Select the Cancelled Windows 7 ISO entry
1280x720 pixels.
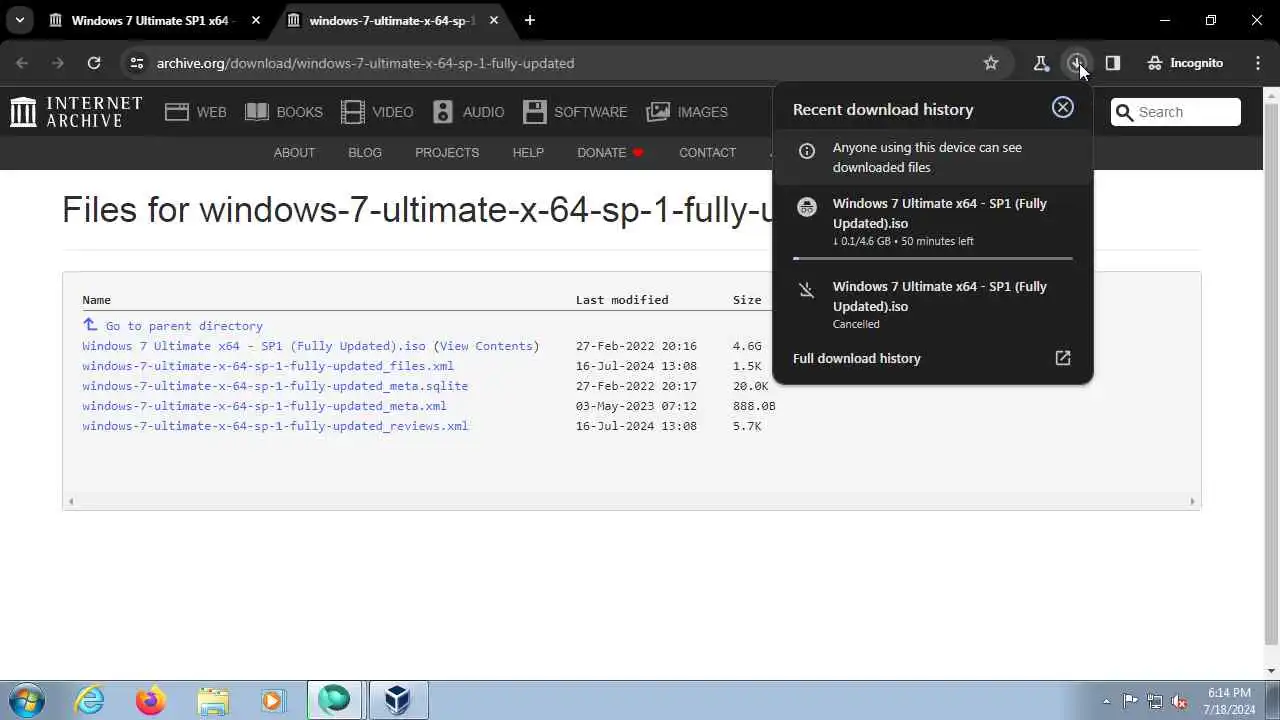pos(933,304)
